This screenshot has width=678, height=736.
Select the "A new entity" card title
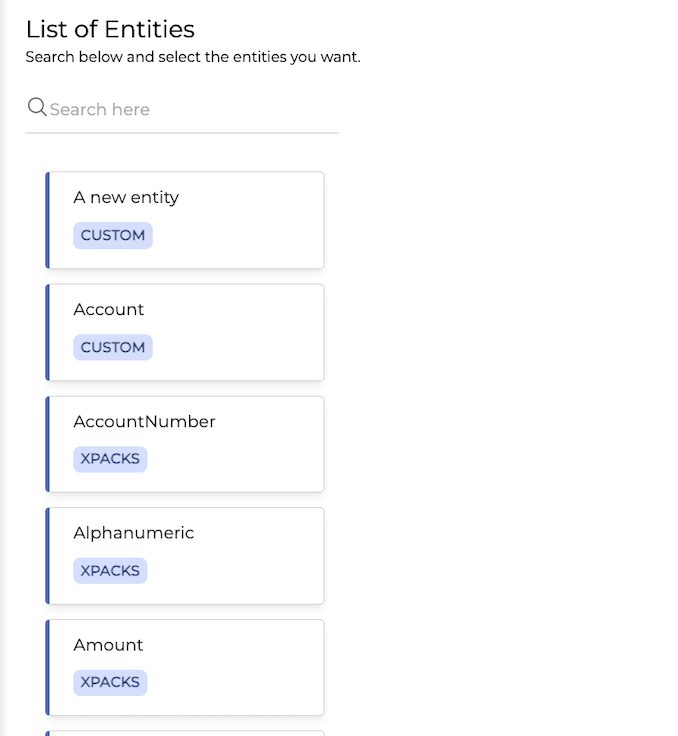point(126,197)
